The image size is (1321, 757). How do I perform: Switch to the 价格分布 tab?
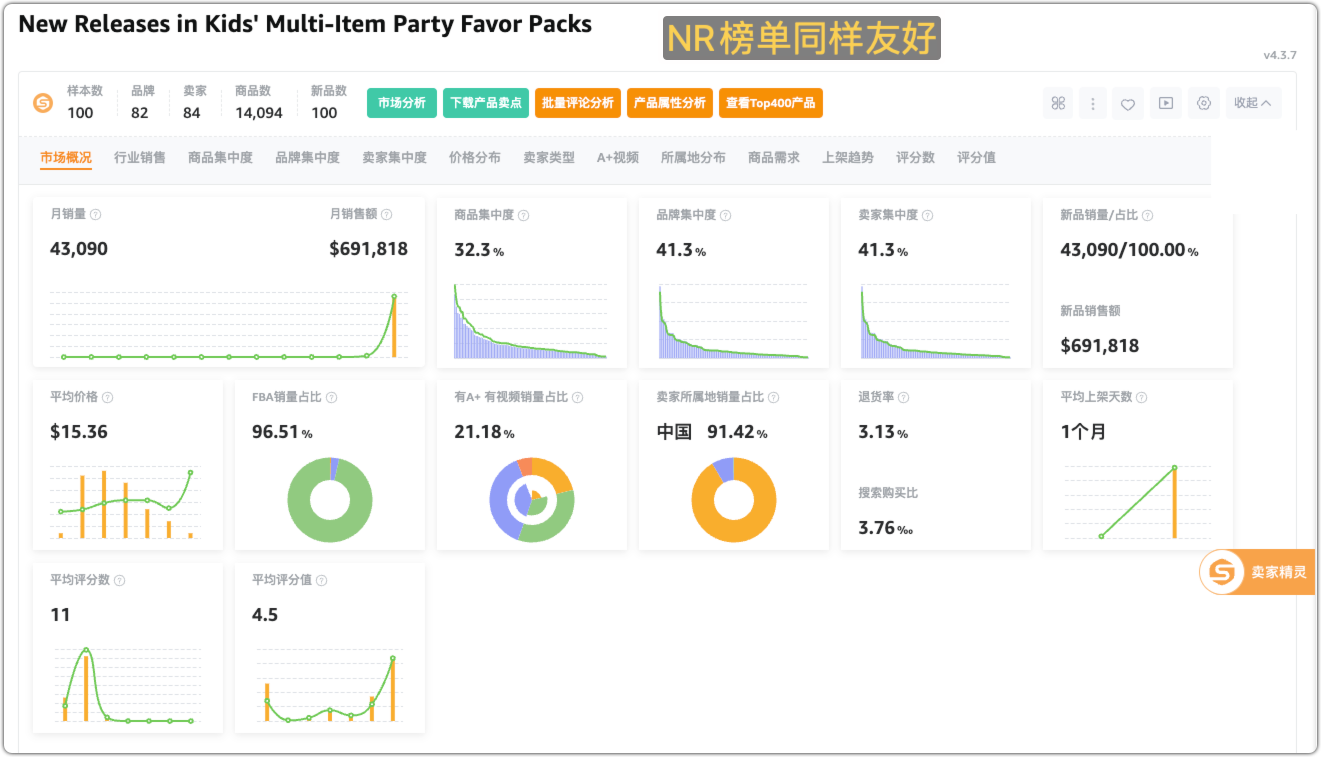(475, 157)
